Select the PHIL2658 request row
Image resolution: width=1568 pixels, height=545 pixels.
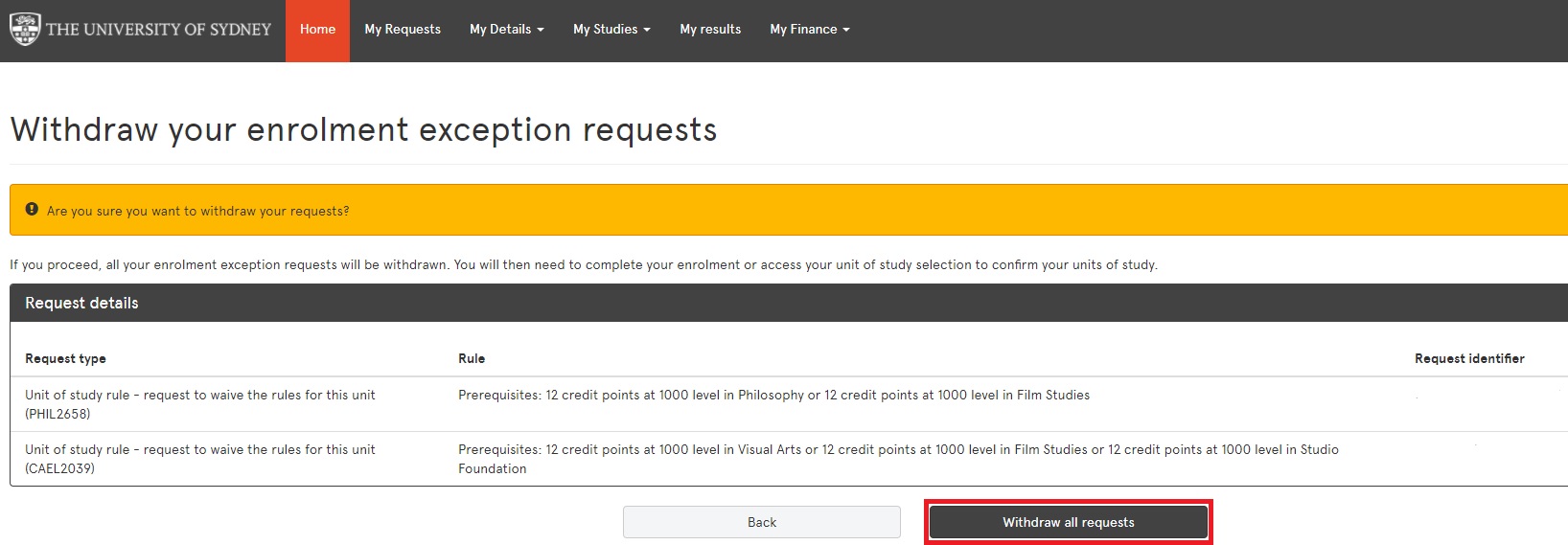click(199, 404)
